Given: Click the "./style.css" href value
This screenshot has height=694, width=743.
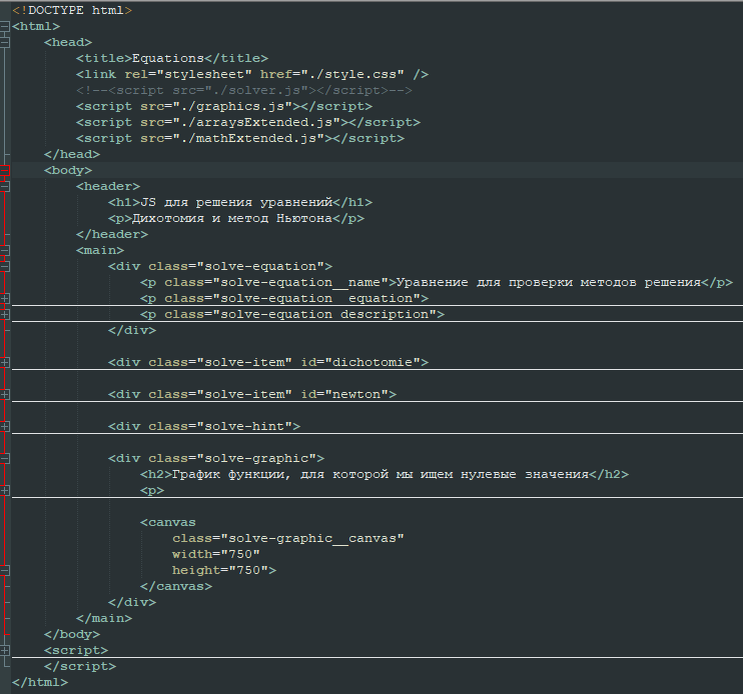Looking at the screenshot, I should point(352,74).
